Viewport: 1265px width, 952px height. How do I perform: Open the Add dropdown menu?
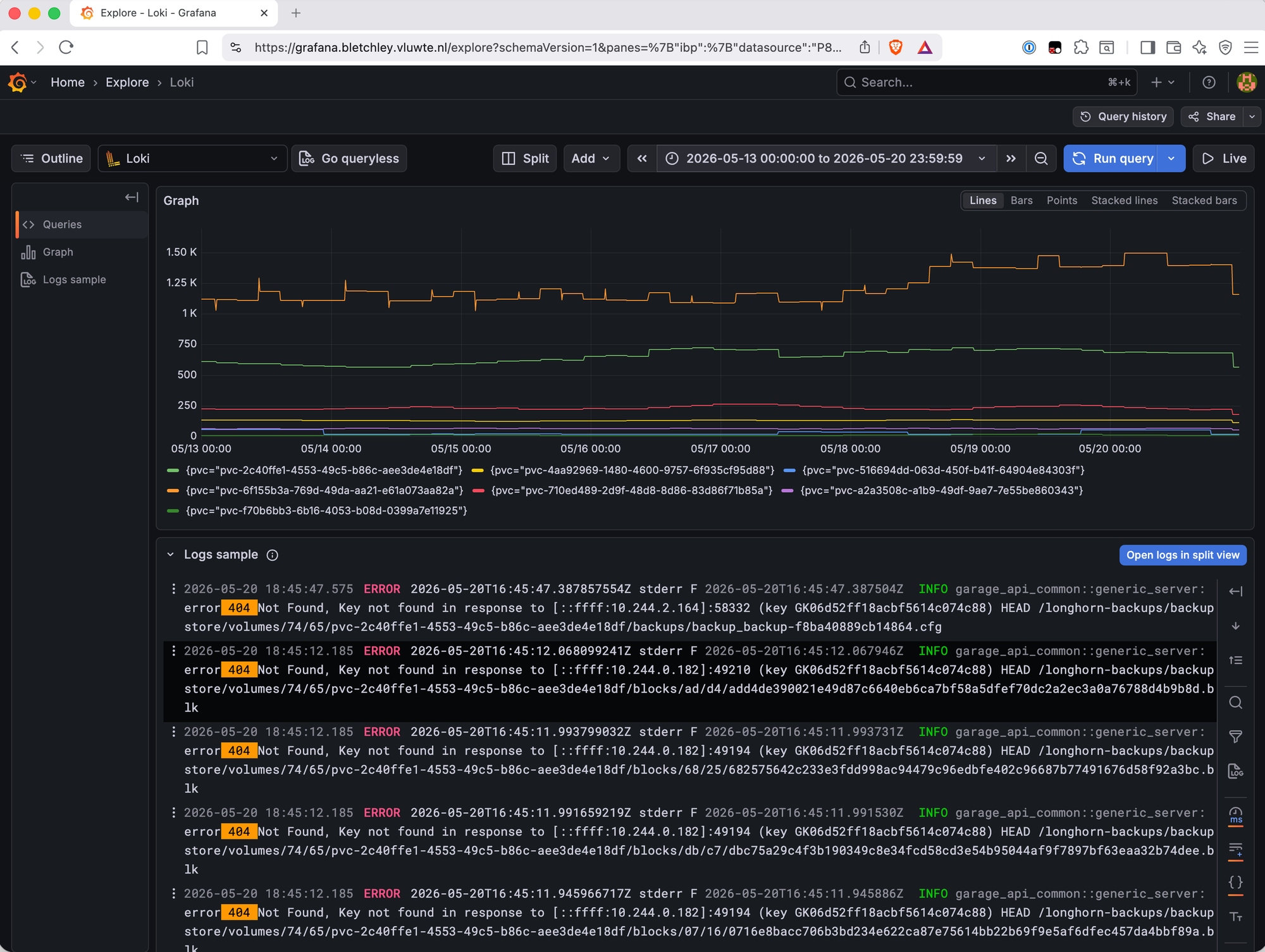591,158
